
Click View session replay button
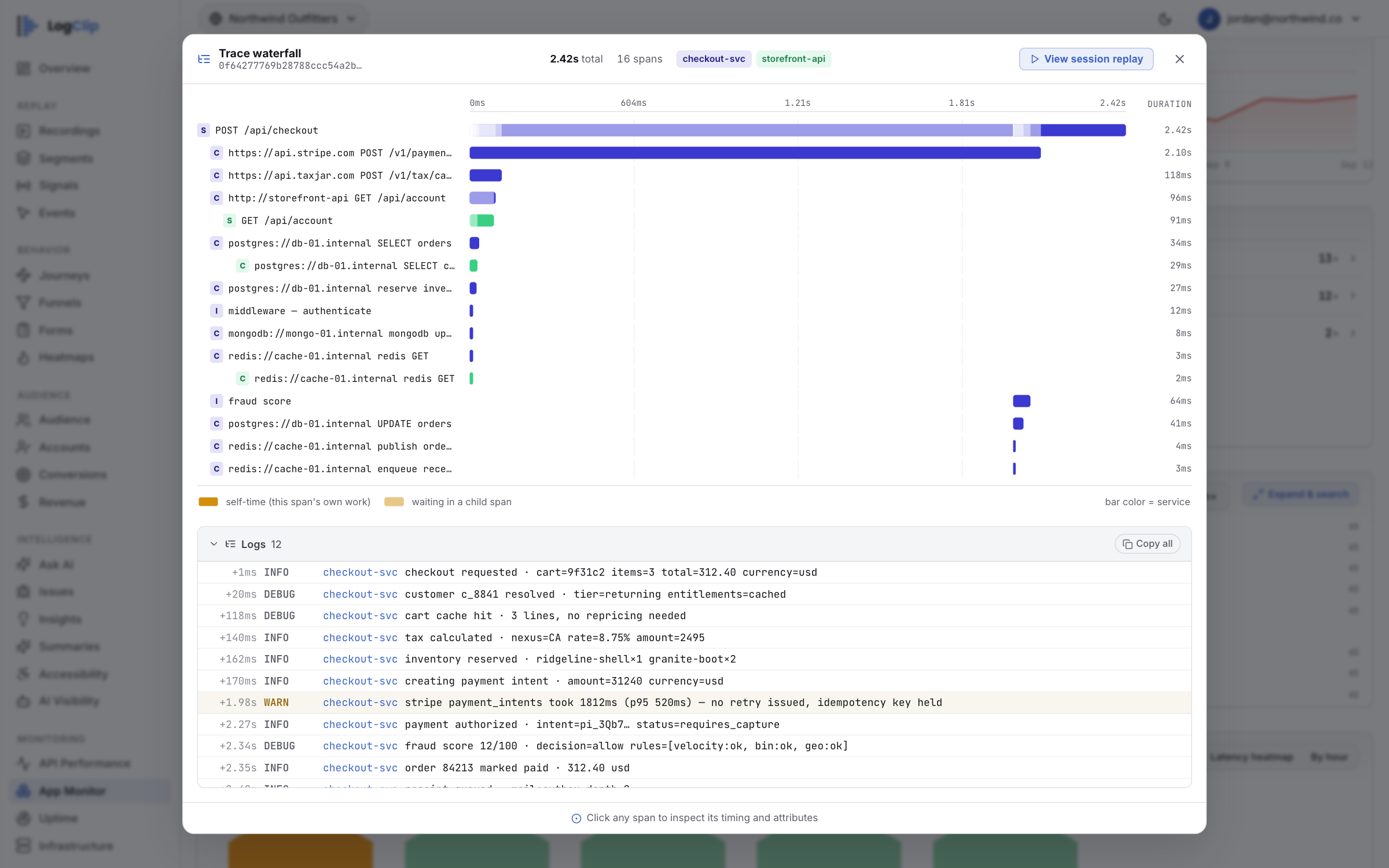[x=1086, y=59]
